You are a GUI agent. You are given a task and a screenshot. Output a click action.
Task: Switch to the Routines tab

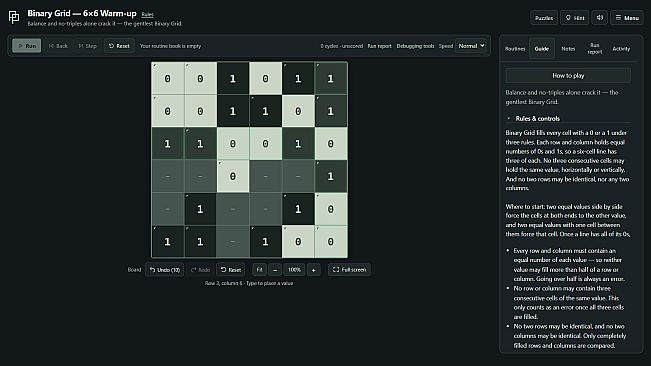(515, 49)
